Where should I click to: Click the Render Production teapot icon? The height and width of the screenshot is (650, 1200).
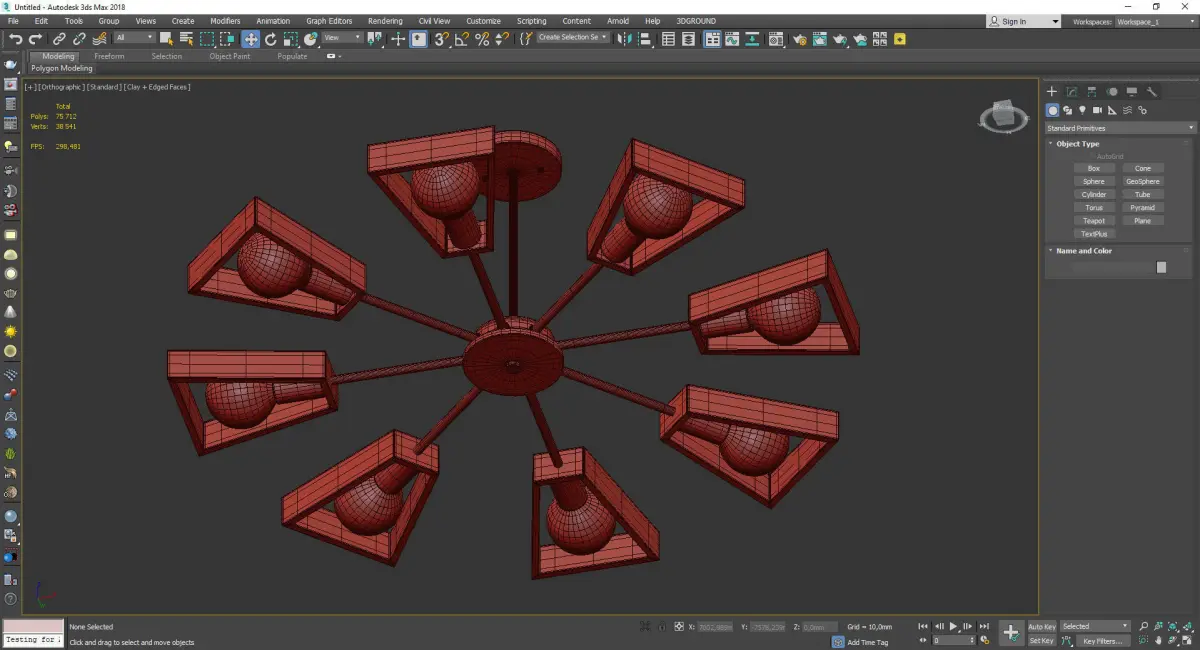(x=840, y=39)
